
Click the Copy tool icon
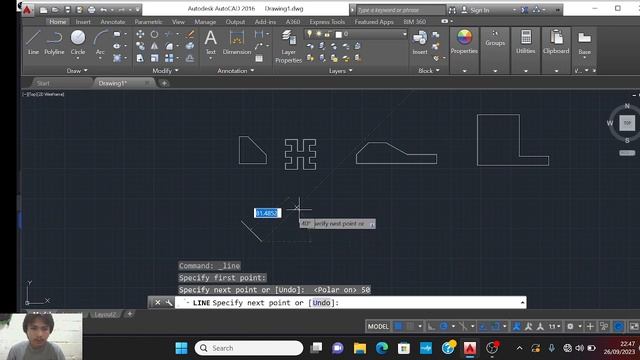[x=140, y=46]
